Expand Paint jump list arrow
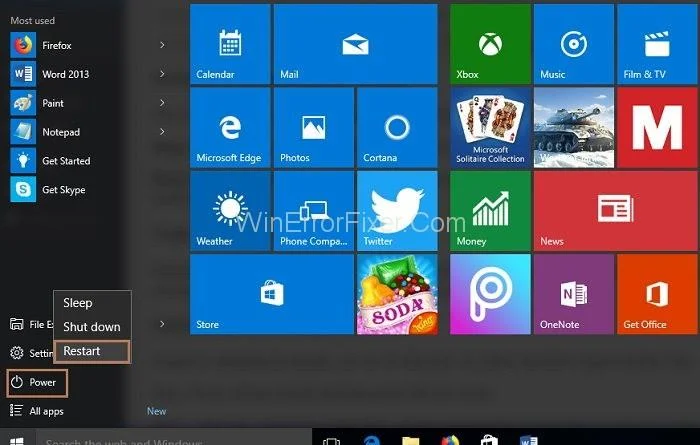 [x=162, y=103]
